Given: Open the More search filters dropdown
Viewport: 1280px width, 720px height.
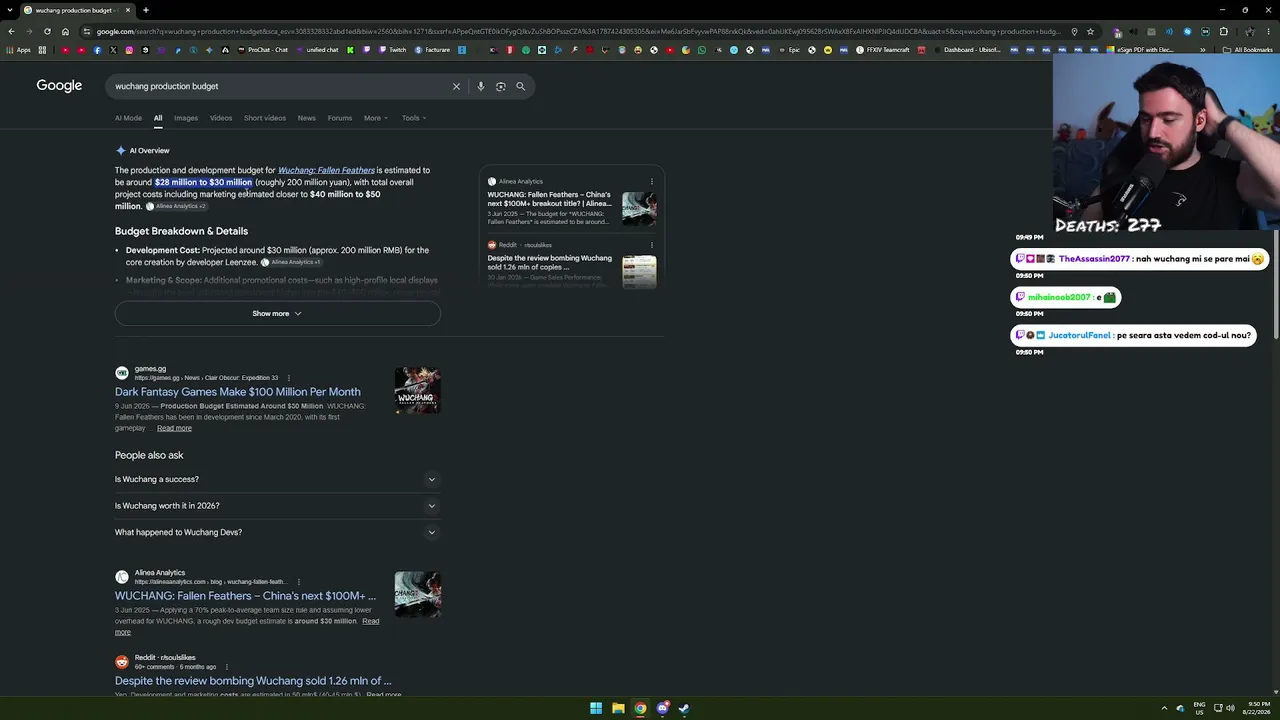Looking at the screenshot, I should click(375, 118).
